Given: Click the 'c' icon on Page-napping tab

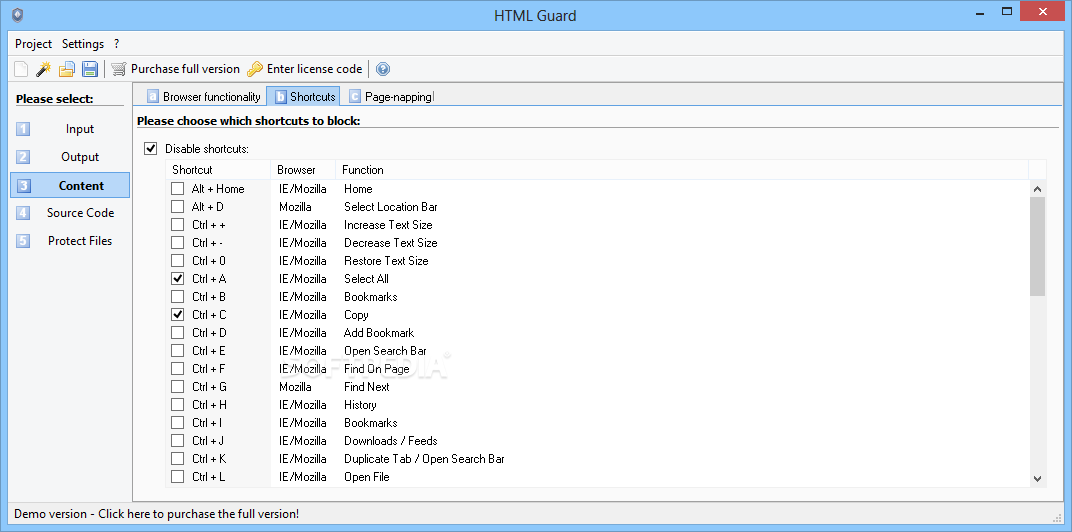Looking at the screenshot, I should coord(355,97).
